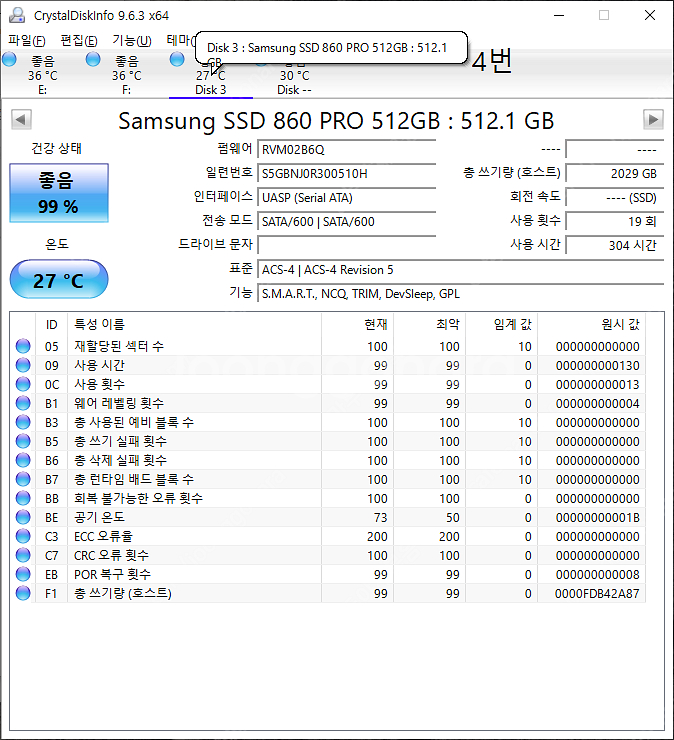
Task: Open the 기능(U) menu
Action: click(x=132, y=41)
